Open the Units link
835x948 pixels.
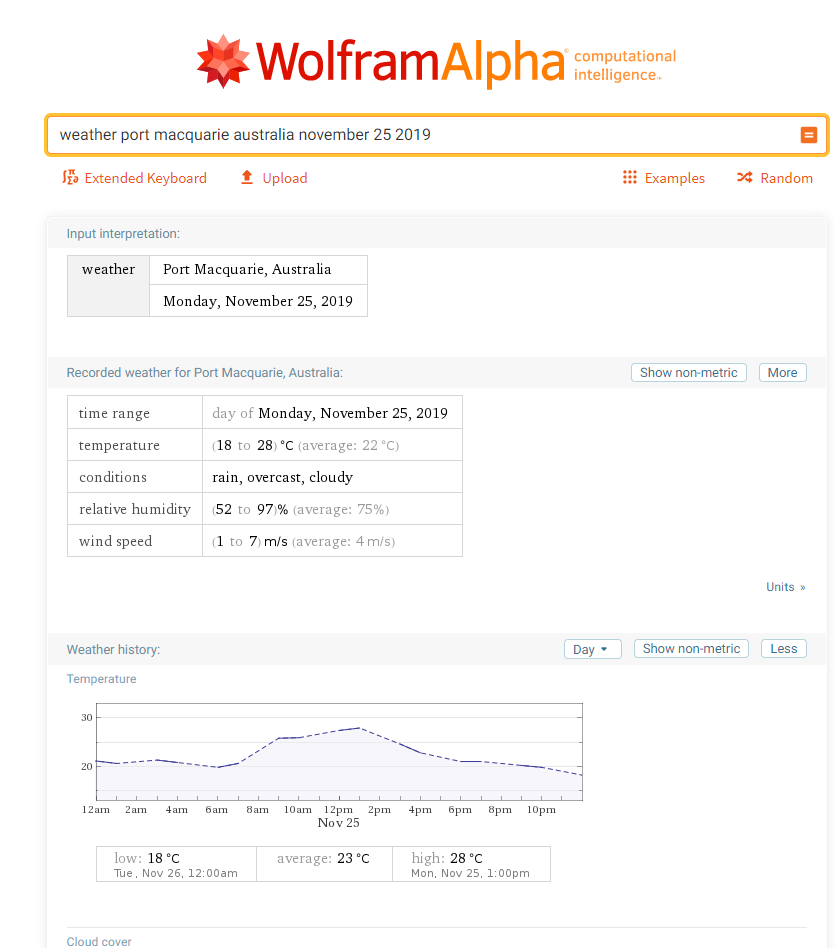(785, 587)
